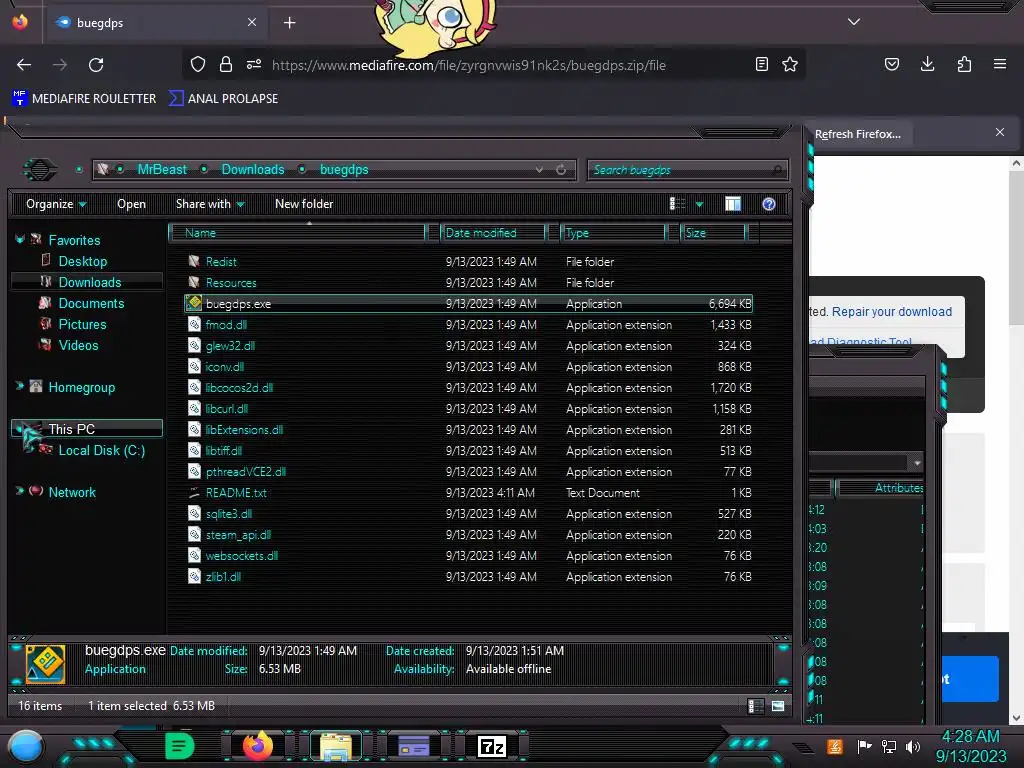Change view mode icon
The height and width of the screenshot is (768, 1024).
point(677,204)
